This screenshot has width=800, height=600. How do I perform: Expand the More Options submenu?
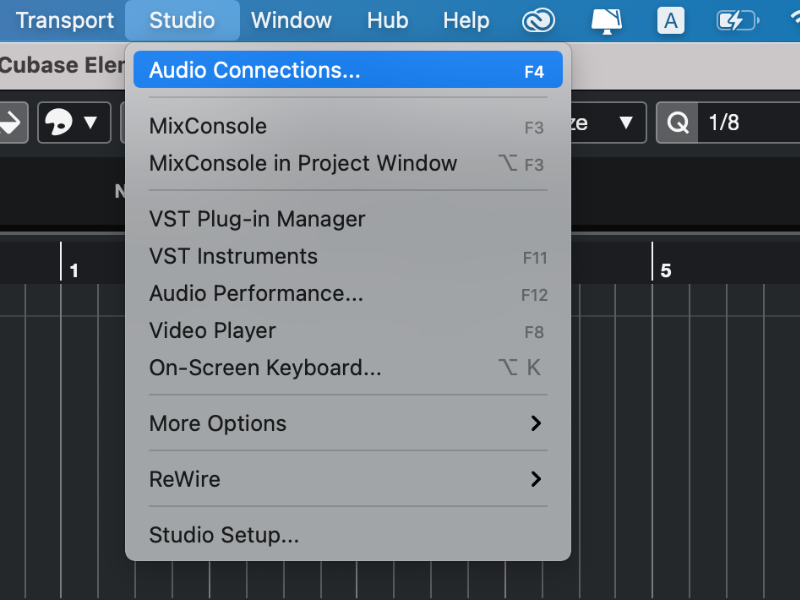pyautogui.click(x=348, y=423)
